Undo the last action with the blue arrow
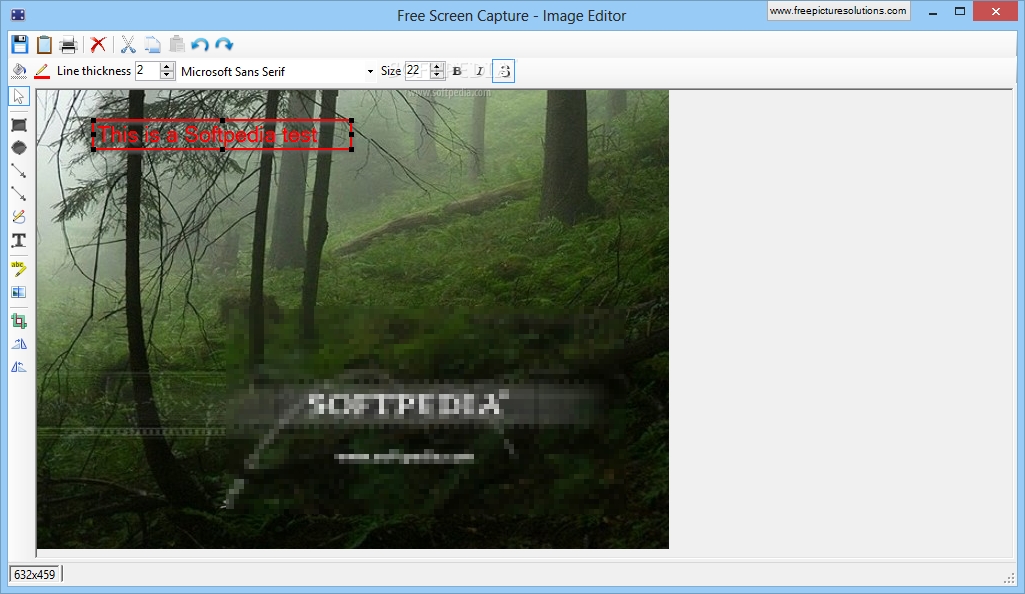This screenshot has width=1025, height=594. (200, 44)
